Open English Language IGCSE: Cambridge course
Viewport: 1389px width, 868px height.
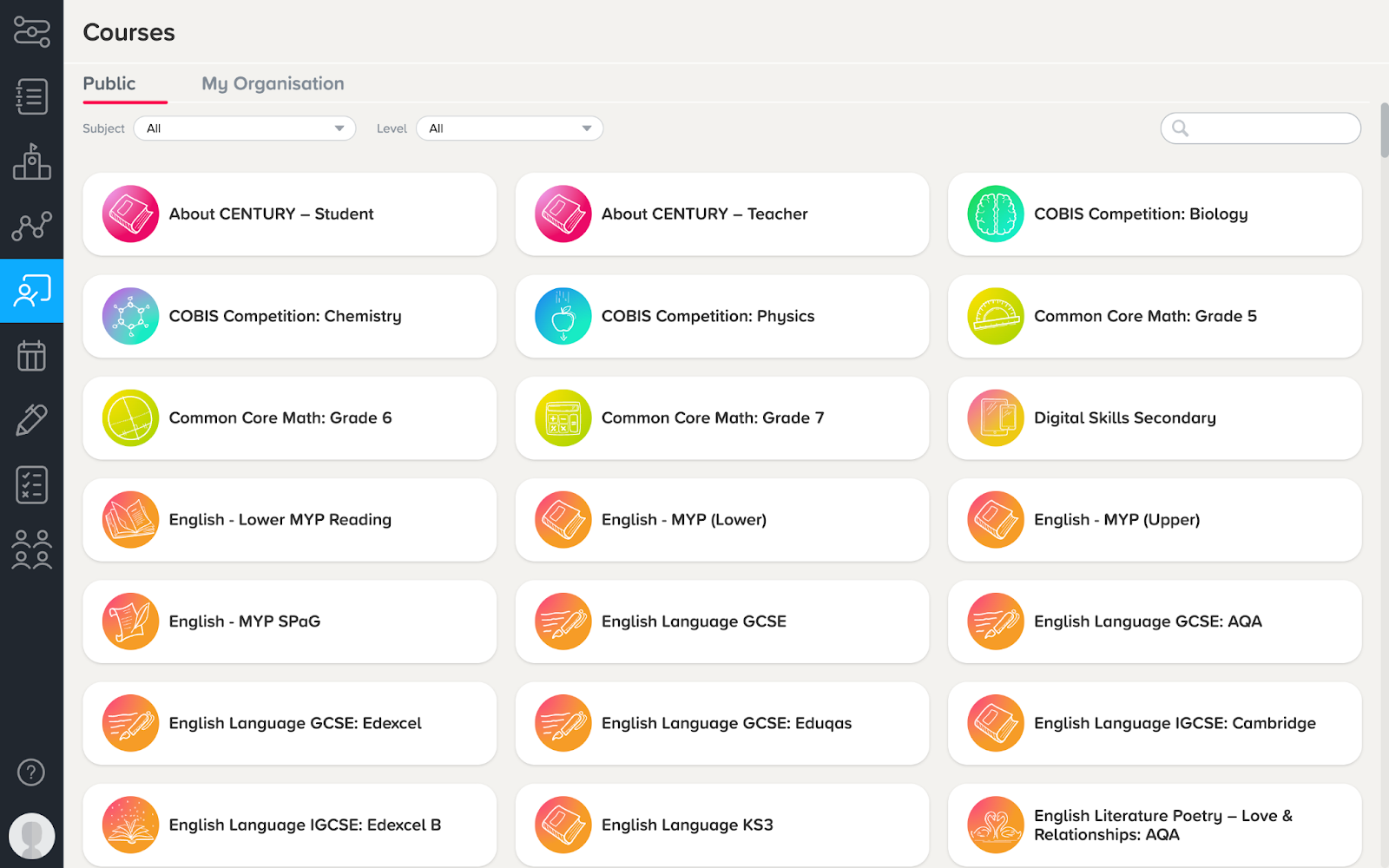[x=1155, y=723]
